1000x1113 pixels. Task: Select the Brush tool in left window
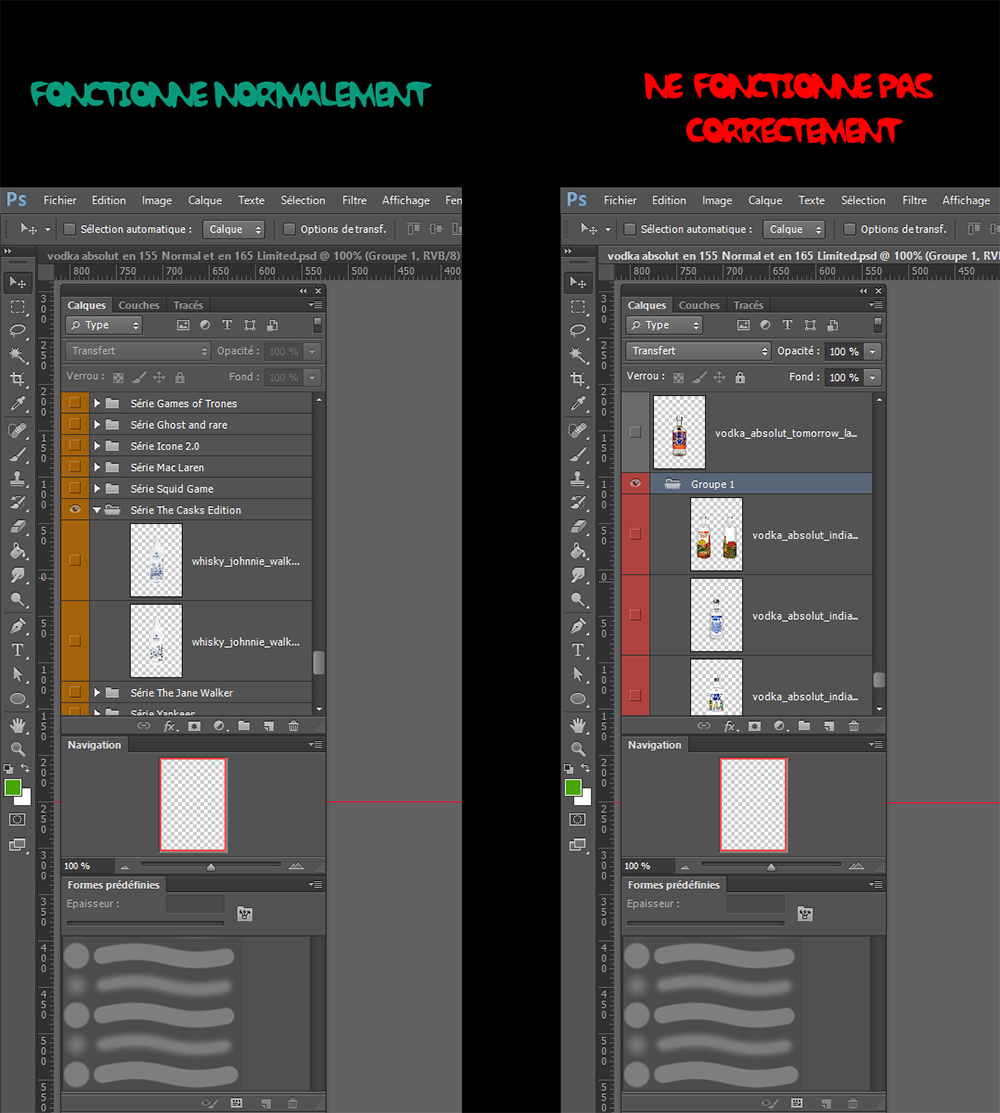coord(18,454)
